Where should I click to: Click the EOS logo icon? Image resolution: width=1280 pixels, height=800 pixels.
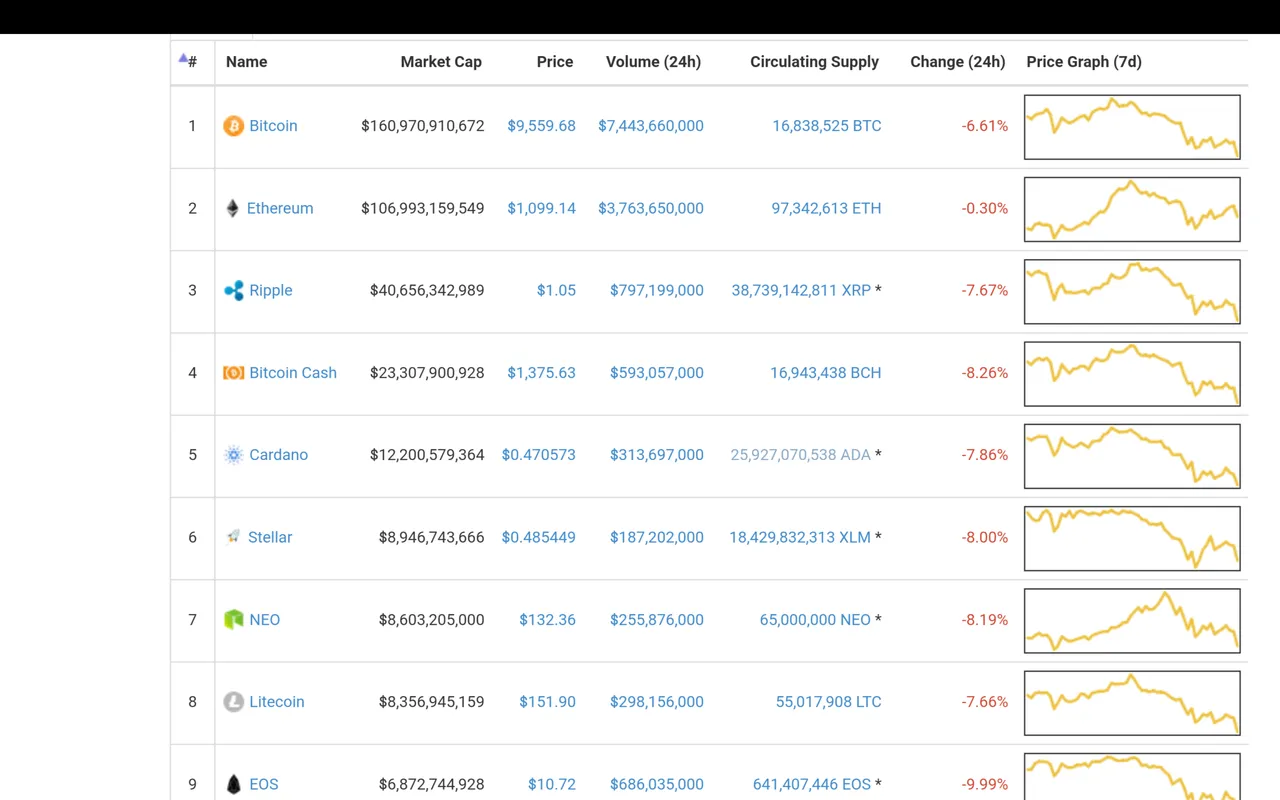coord(233,784)
